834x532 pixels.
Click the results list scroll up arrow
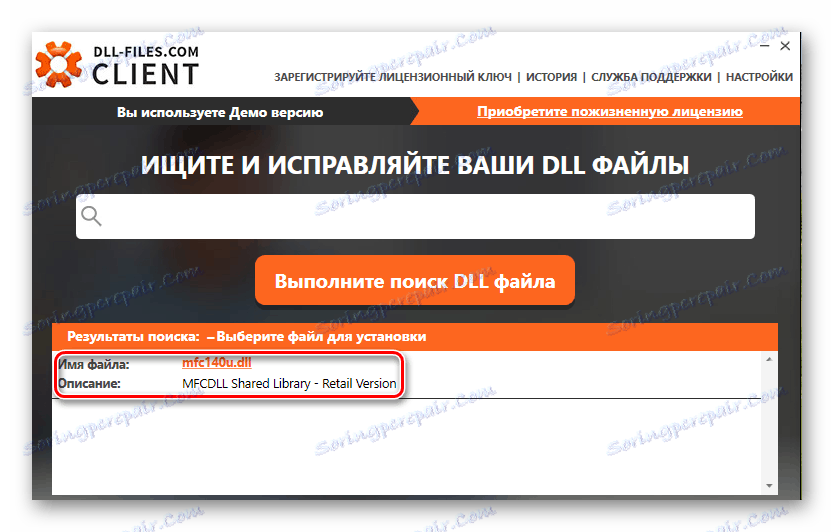coord(769,360)
